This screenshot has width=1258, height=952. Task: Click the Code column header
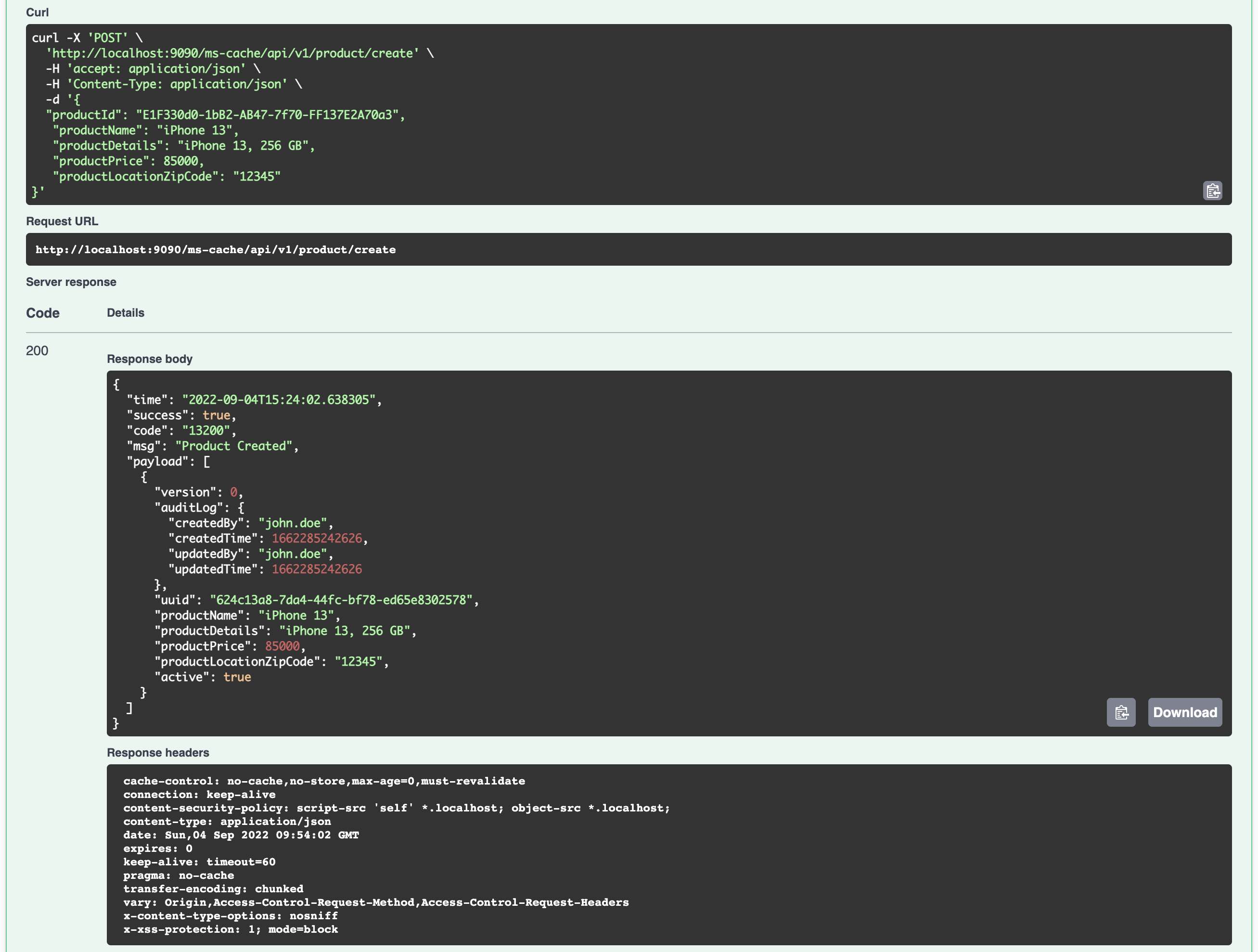pos(43,313)
